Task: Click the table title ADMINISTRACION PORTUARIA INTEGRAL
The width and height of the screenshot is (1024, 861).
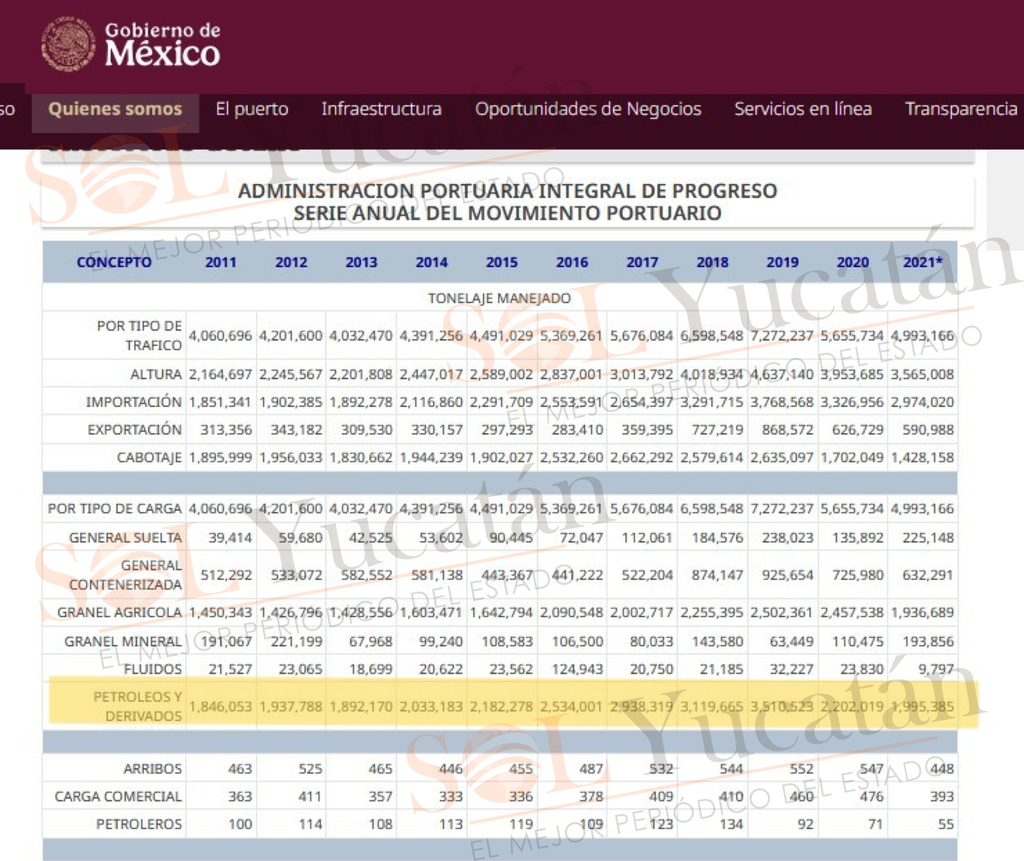Action: [x=507, y=202]
